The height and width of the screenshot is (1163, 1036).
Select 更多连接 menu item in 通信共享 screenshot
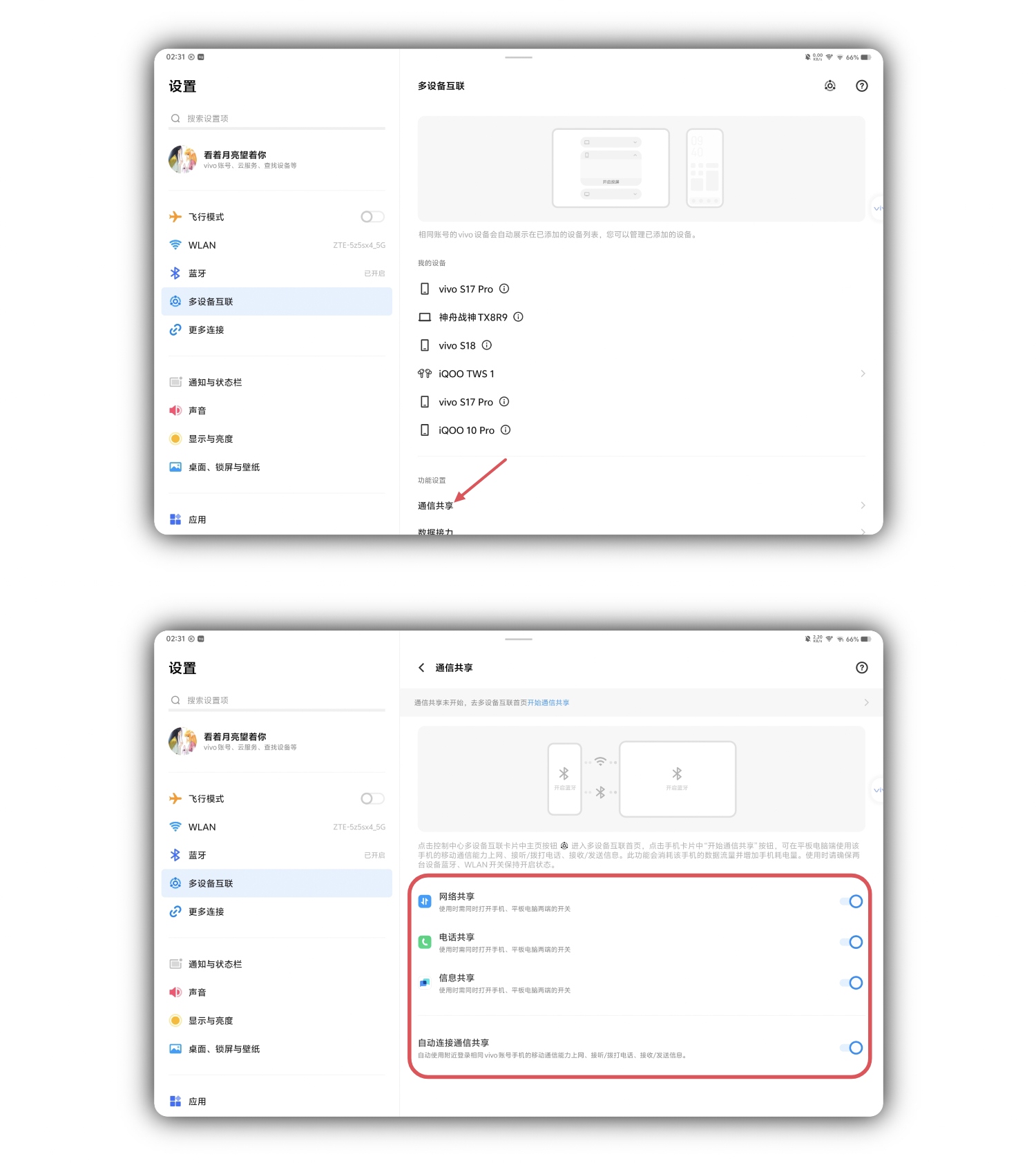(276, 912)
